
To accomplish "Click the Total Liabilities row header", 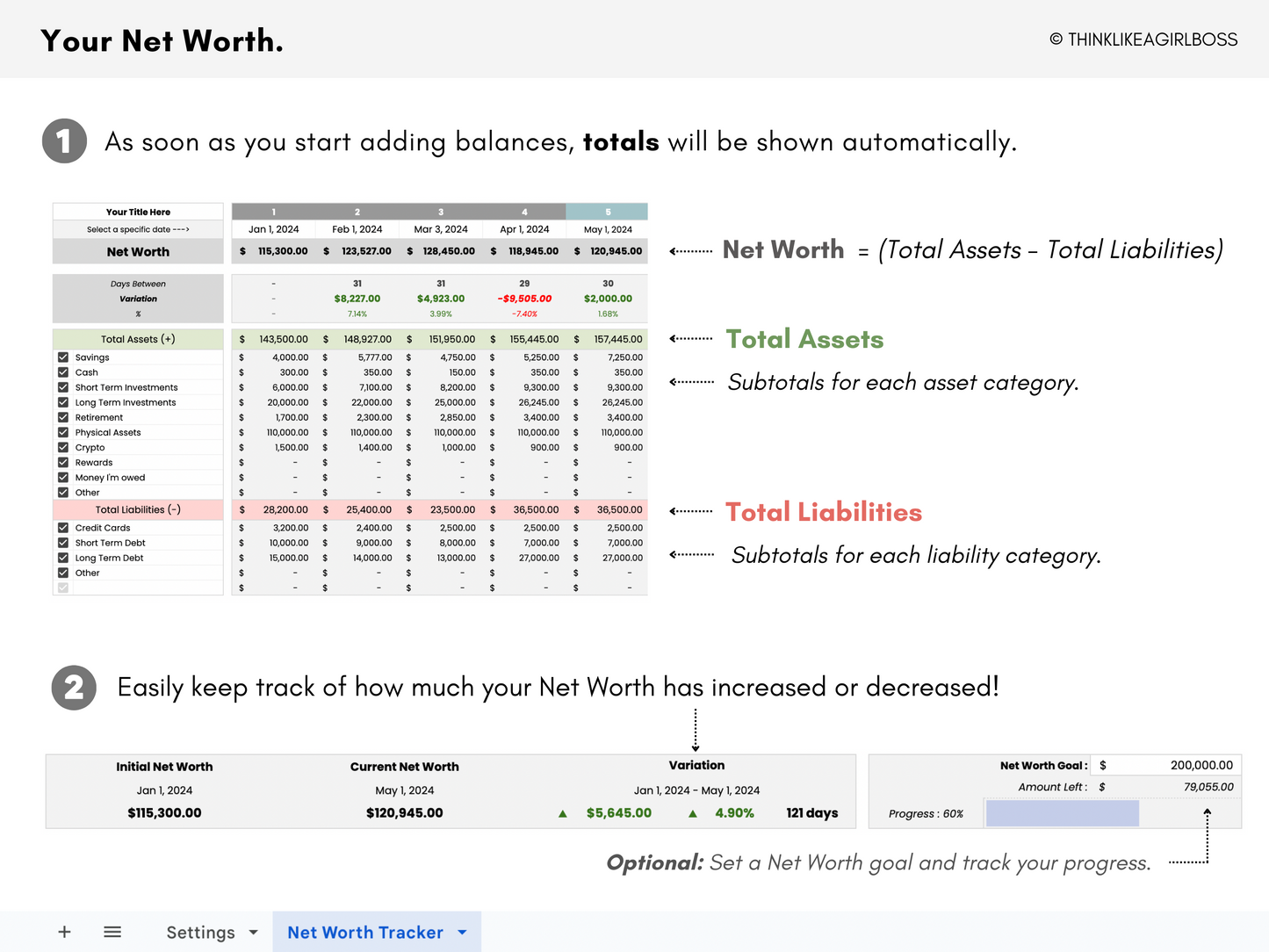I will pos(137,509).
